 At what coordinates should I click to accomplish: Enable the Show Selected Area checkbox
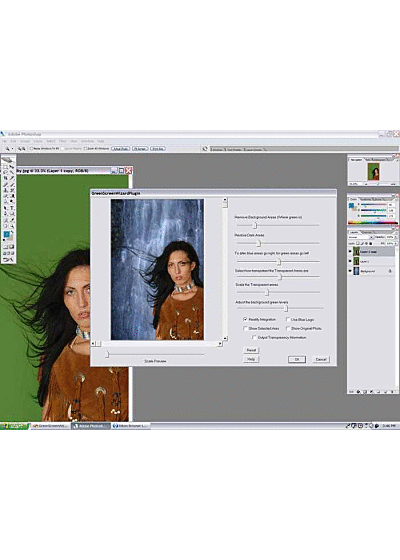pyautogui.click(x=245, y=328)
